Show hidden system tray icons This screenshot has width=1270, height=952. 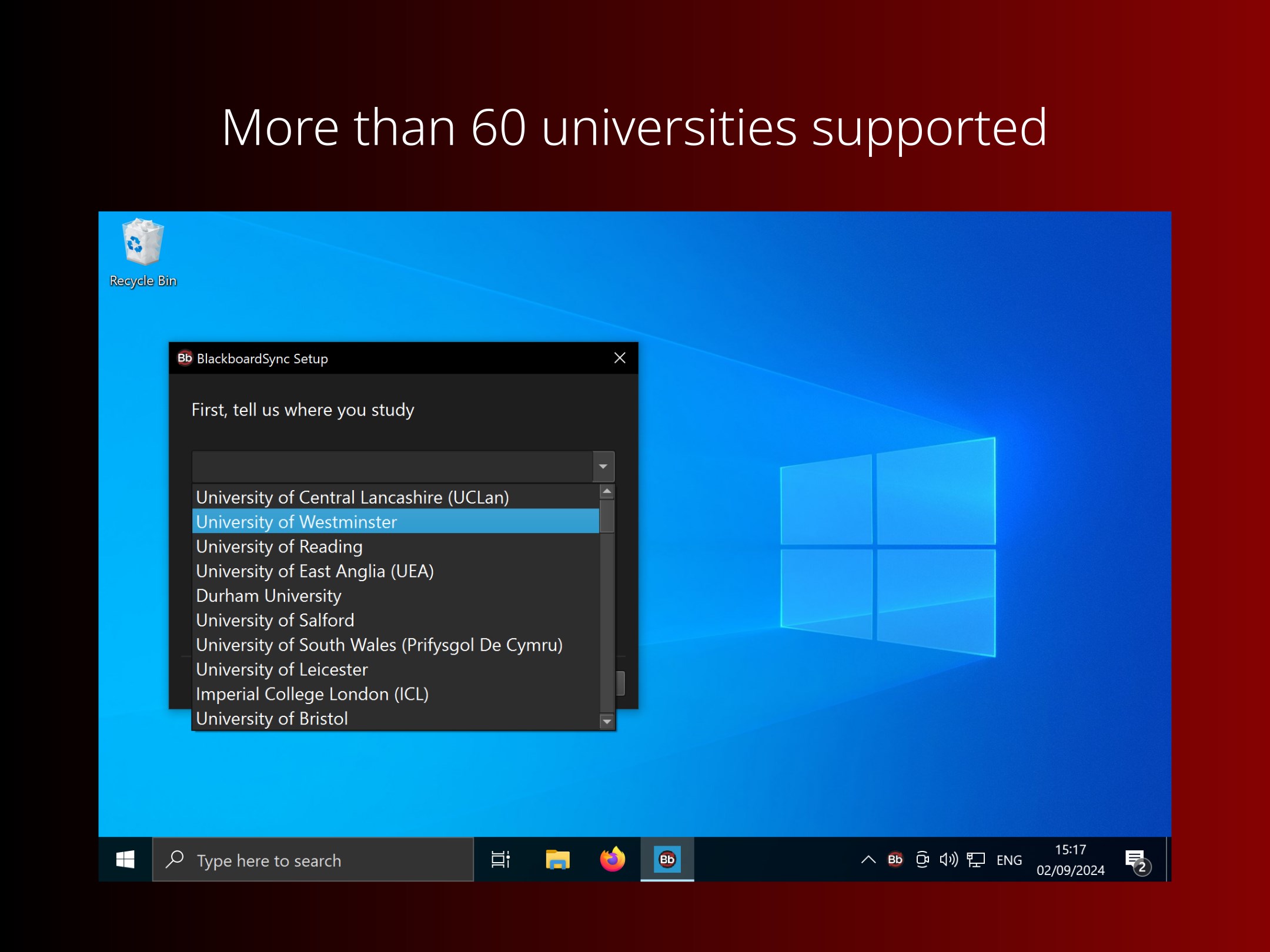click(868, 860)
